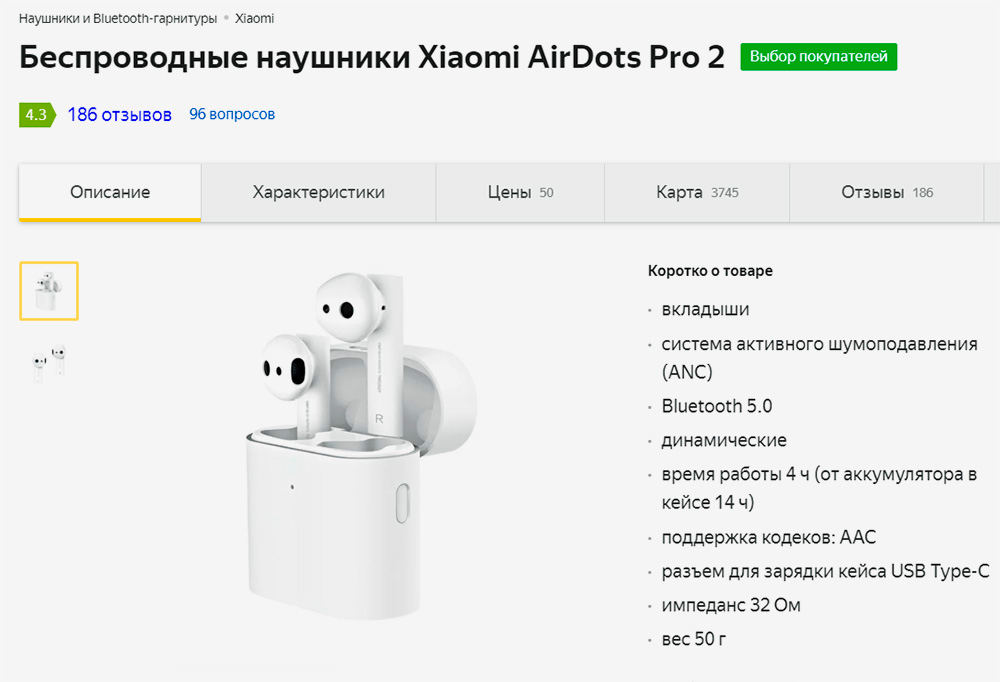Open the '186 отзывов' link
Image resolution: width=1000 pixels, height=682 pixels.
[x=119, y=114]
